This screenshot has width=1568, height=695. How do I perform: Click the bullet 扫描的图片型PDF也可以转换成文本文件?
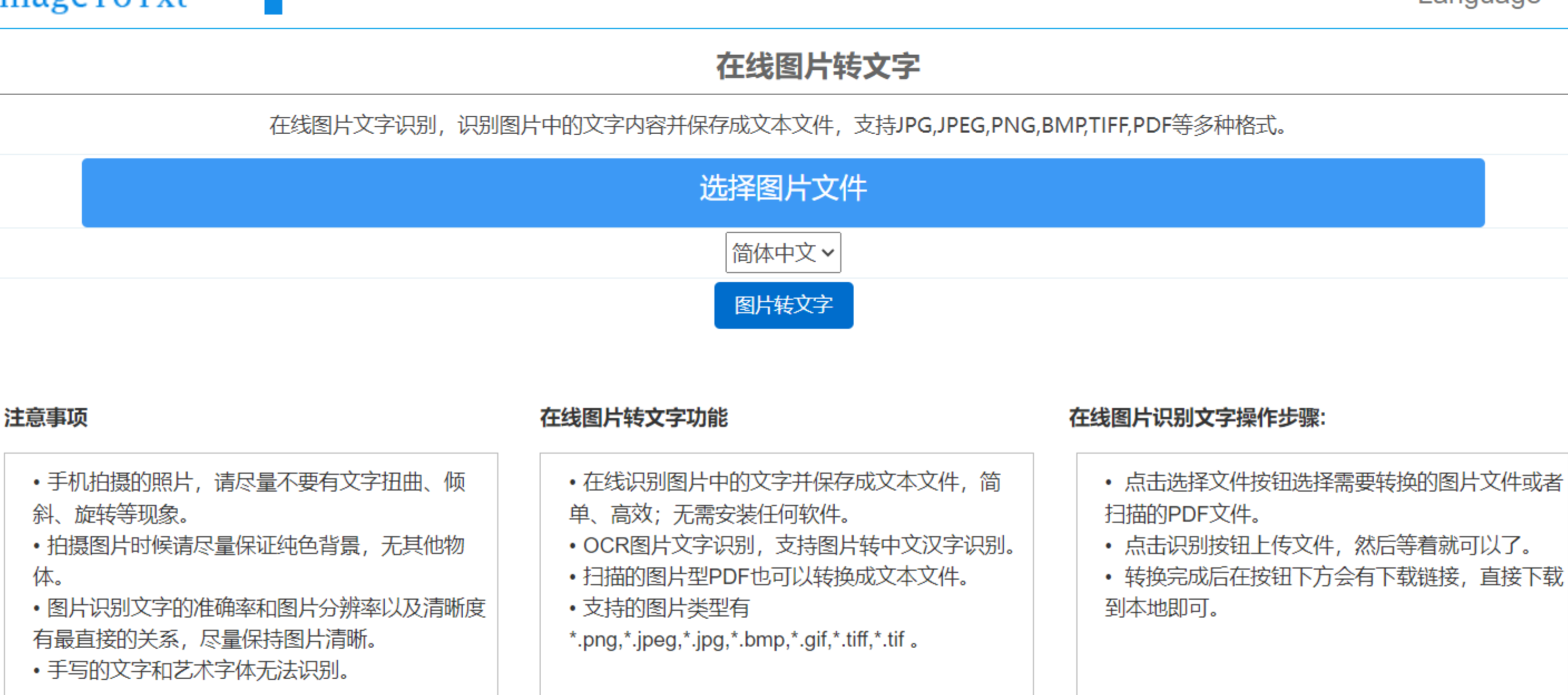click(x=769, y=576)
